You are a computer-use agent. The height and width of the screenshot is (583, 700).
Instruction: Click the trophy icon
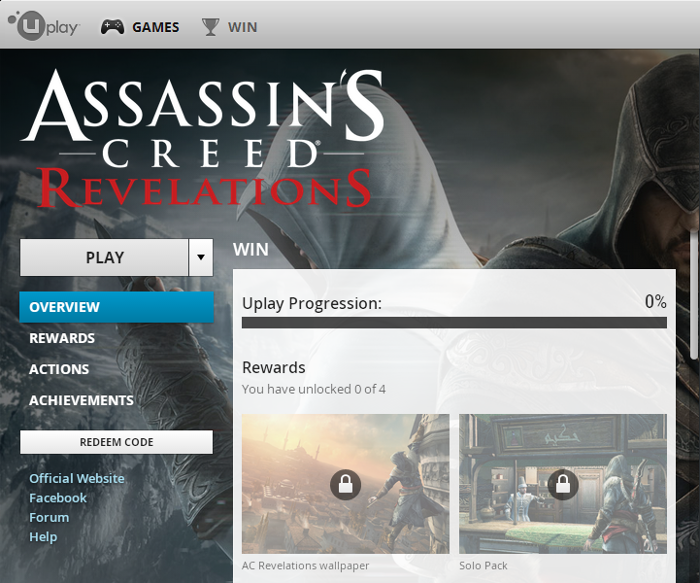click(210, 27)
